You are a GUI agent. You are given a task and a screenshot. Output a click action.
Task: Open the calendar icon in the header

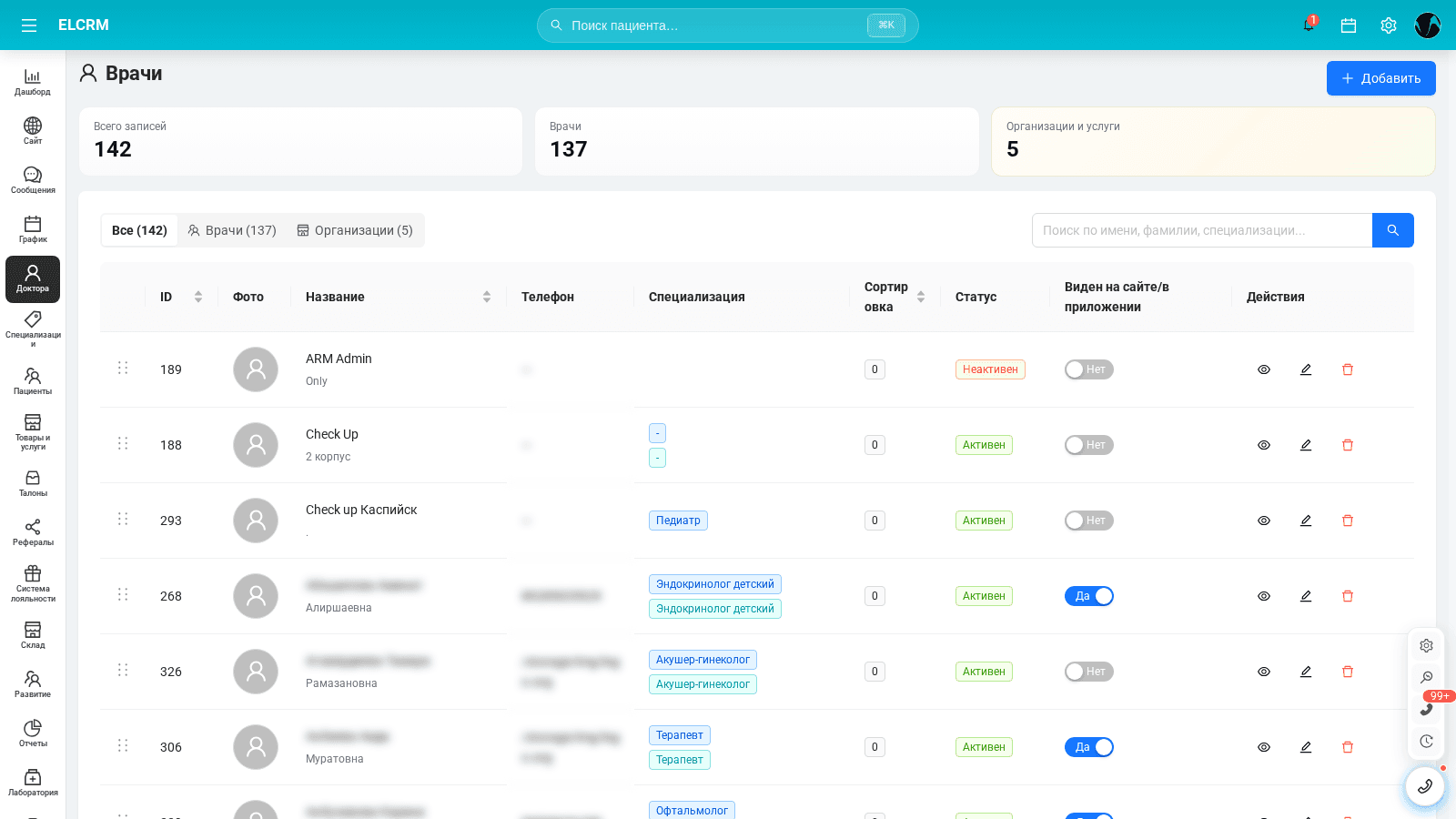[1349, 25]
